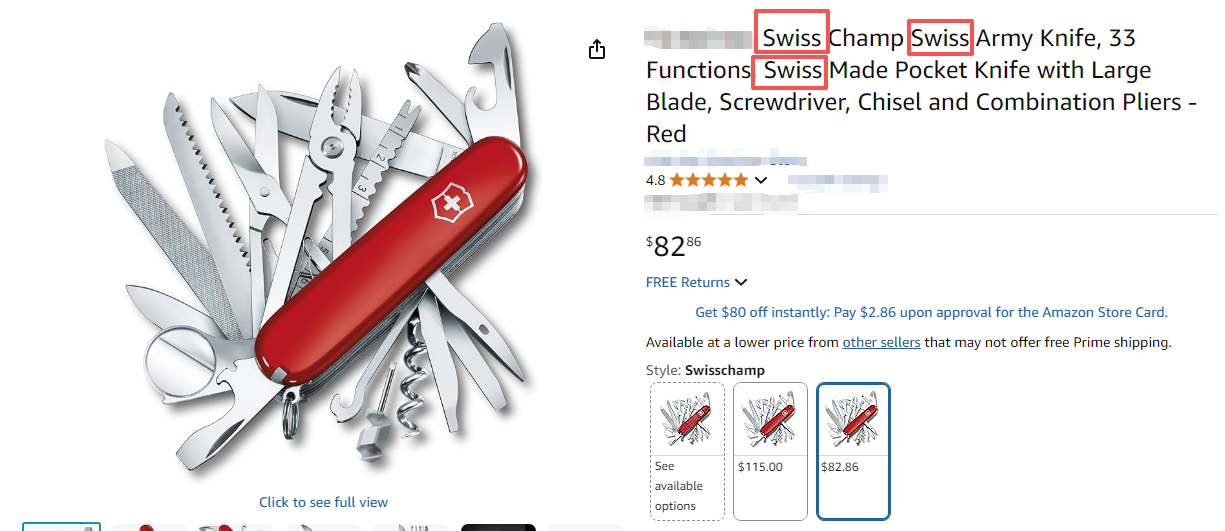Click the 4.8 rating number
Image resolution: width=1225 pixels, height=531 pixels.
(x=655, y=180)
